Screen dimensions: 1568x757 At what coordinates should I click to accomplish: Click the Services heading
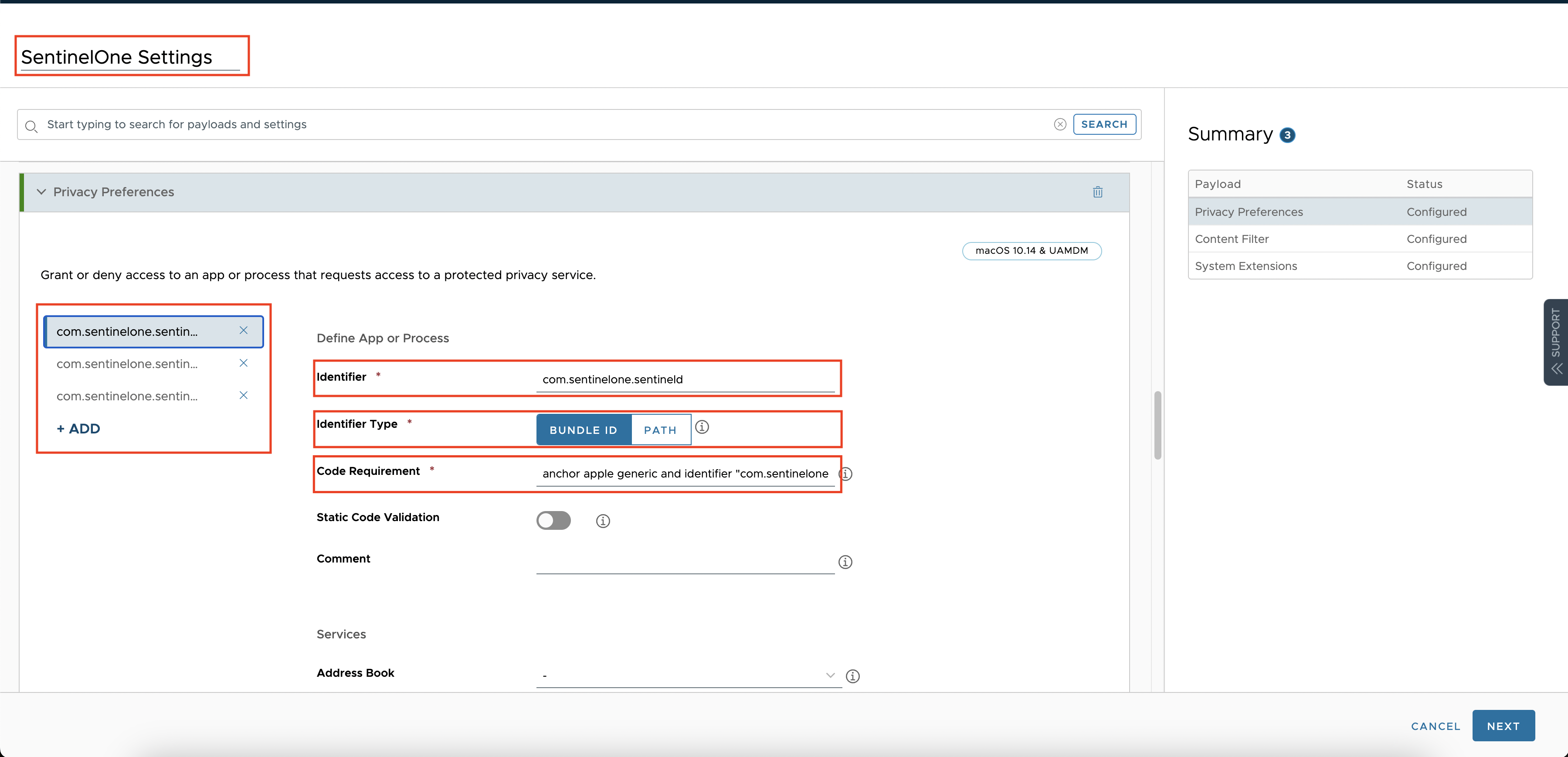point(341,634)
